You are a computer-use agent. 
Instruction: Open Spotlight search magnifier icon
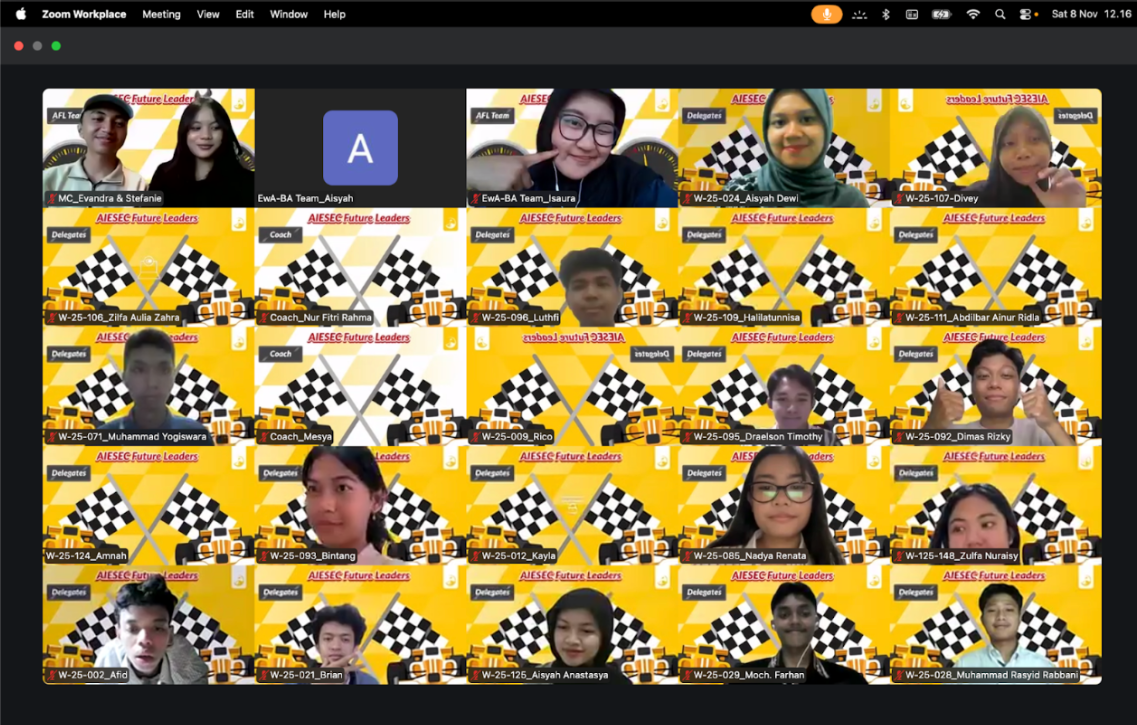pyautogui.click(x=1000, y=14)
